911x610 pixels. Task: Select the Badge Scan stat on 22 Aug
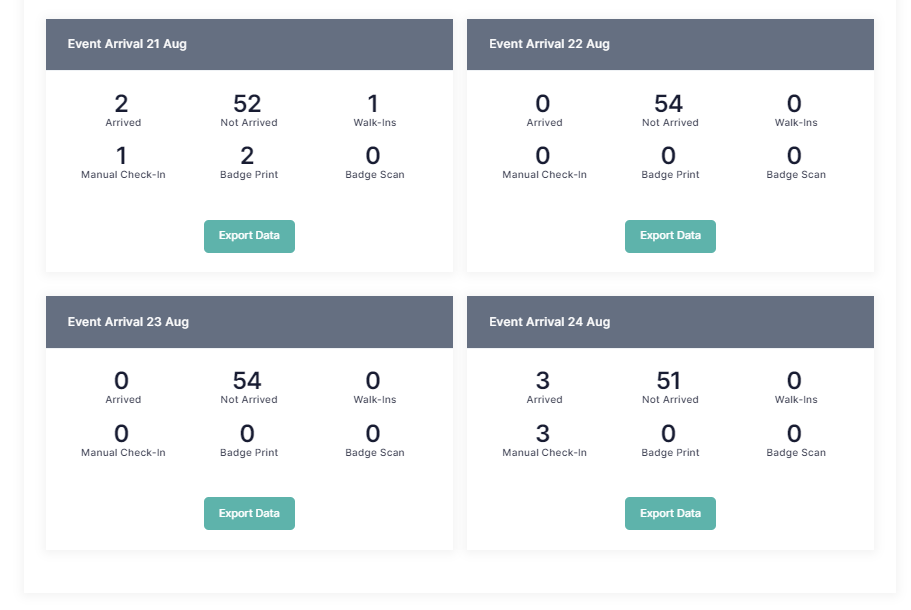click(x=795, y=157)
